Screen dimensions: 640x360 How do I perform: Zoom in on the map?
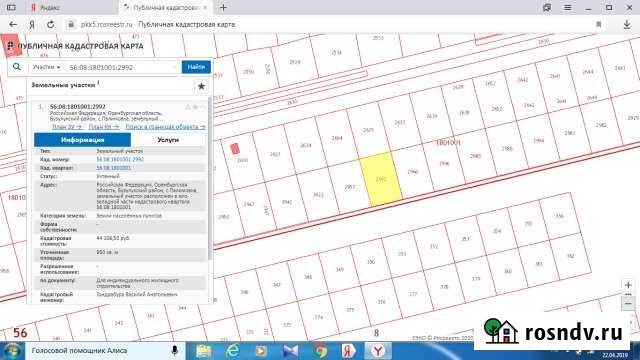click(x=628, y=285)
